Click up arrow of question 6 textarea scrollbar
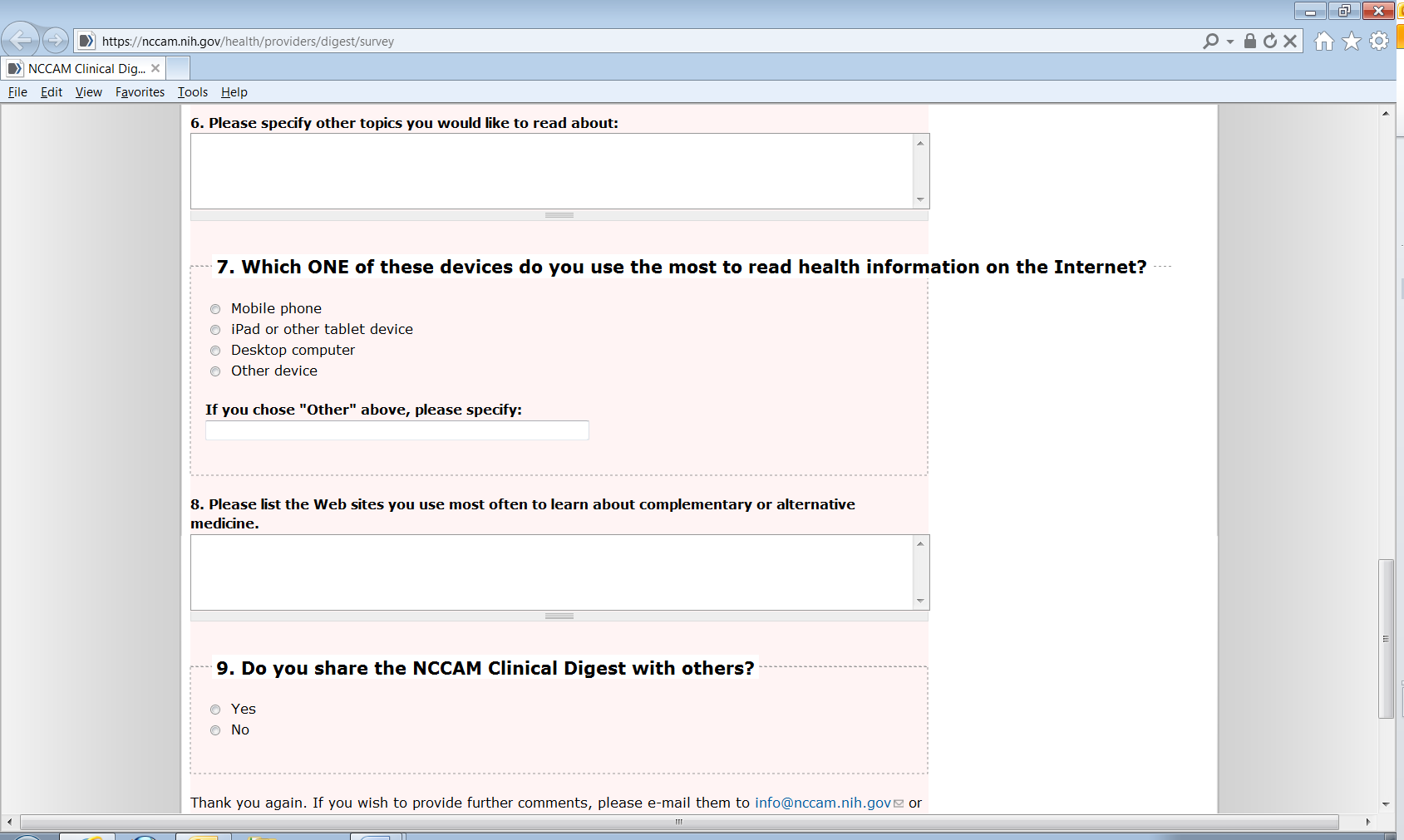 (920, 143)
